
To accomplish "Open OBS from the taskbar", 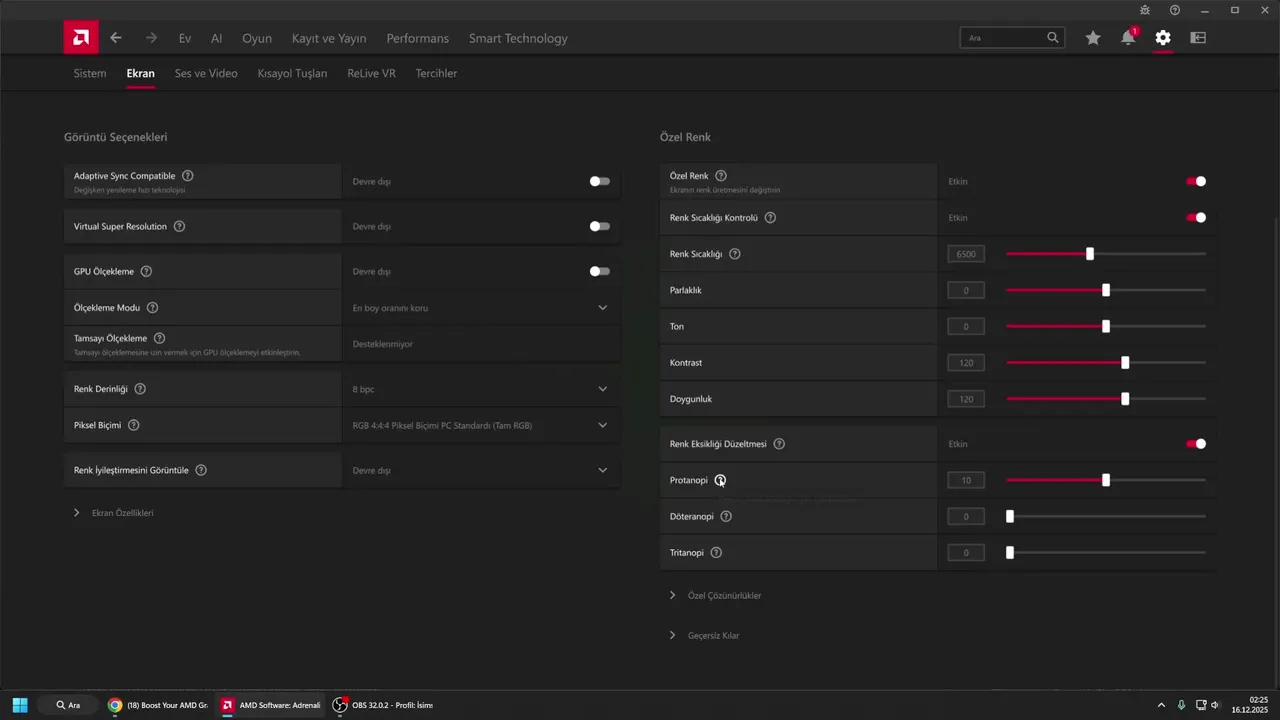I will coord(383,705).
